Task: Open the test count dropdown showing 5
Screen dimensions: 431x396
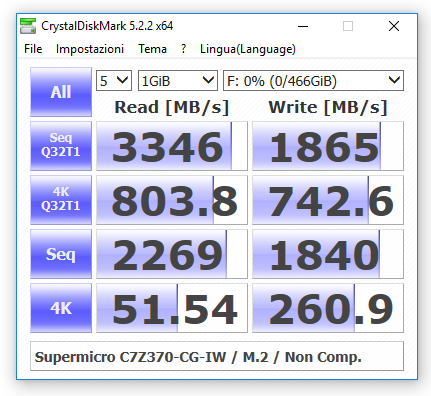Action: click(x=114, y=81)
